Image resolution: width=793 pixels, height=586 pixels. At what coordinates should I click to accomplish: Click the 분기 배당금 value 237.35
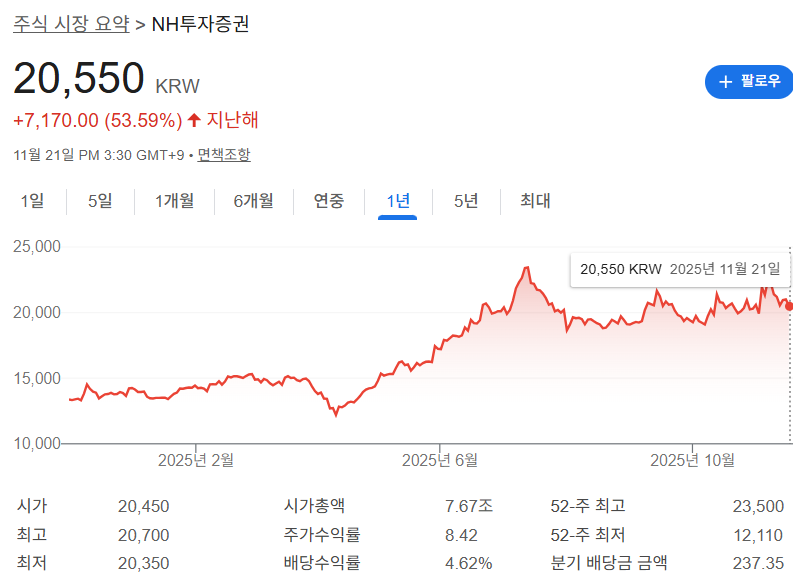pyautogui.click(x=758, y=563)
